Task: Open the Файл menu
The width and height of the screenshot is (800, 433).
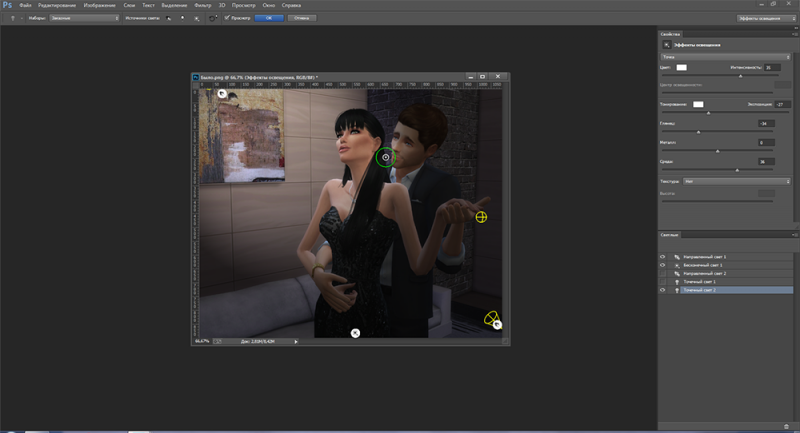Action: tap(26, 5)
